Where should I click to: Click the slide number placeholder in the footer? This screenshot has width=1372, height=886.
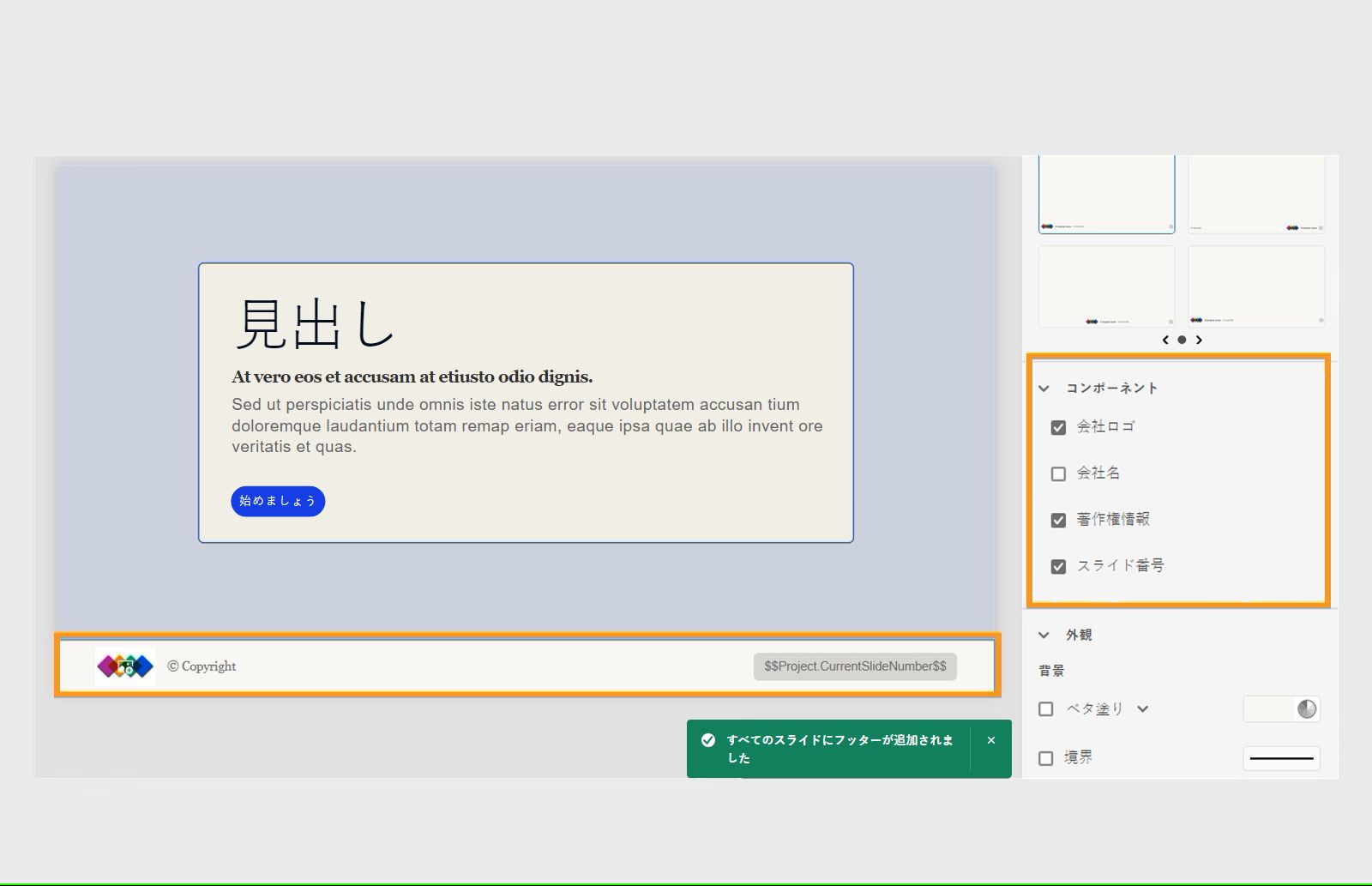(854, 666)
